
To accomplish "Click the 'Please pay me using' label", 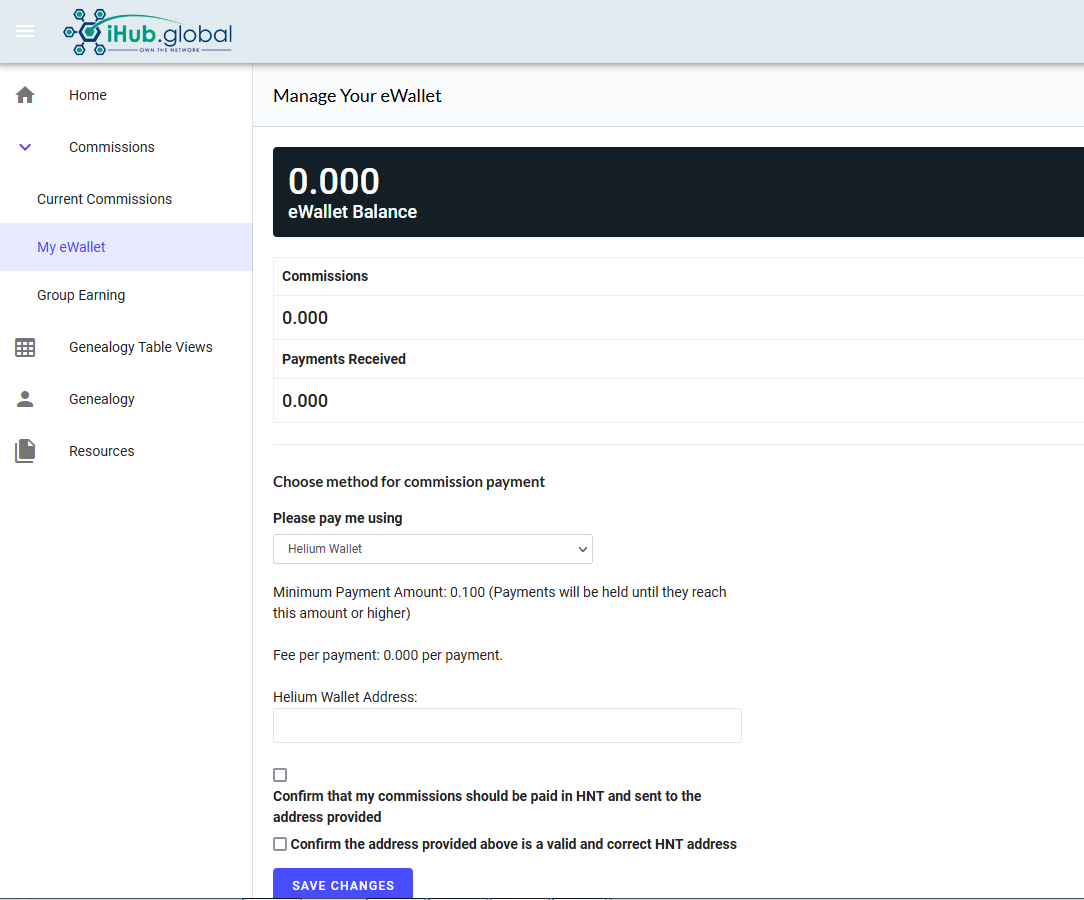I will 337,518.
